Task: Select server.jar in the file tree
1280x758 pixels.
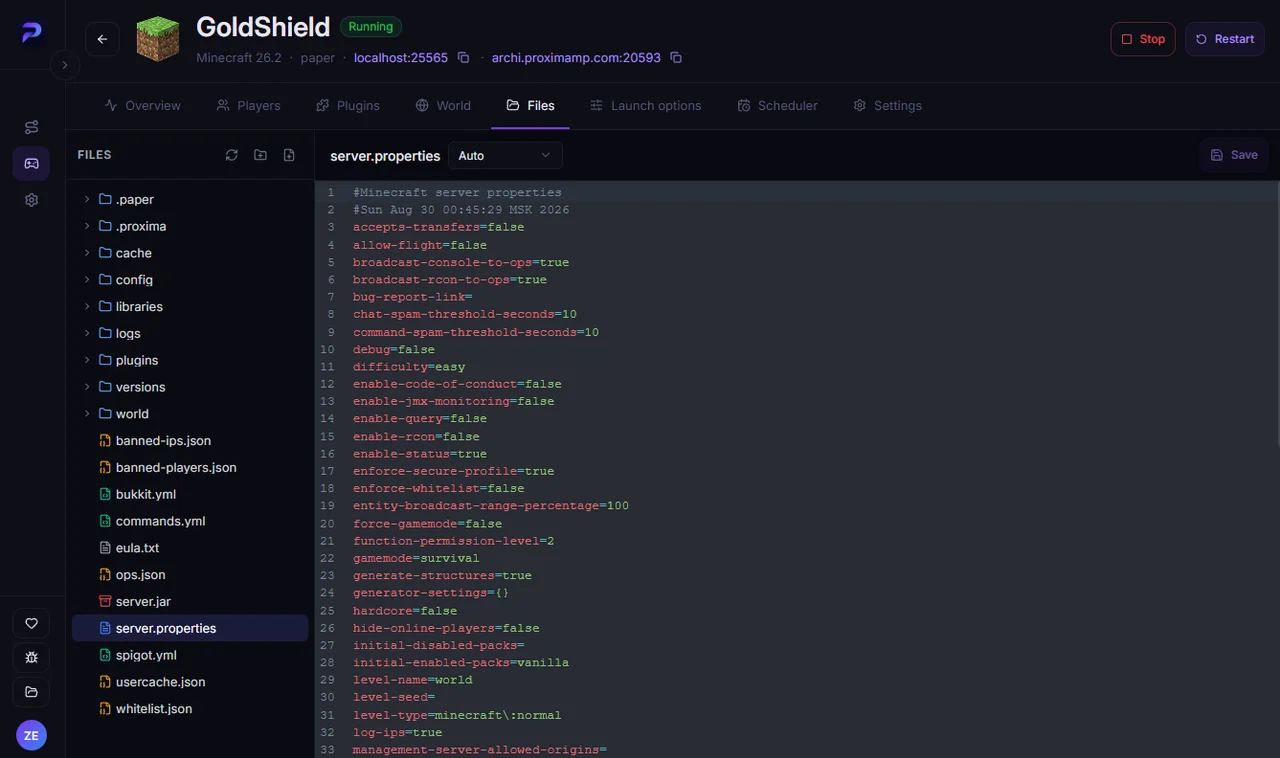Action: (x=190, y=602)
